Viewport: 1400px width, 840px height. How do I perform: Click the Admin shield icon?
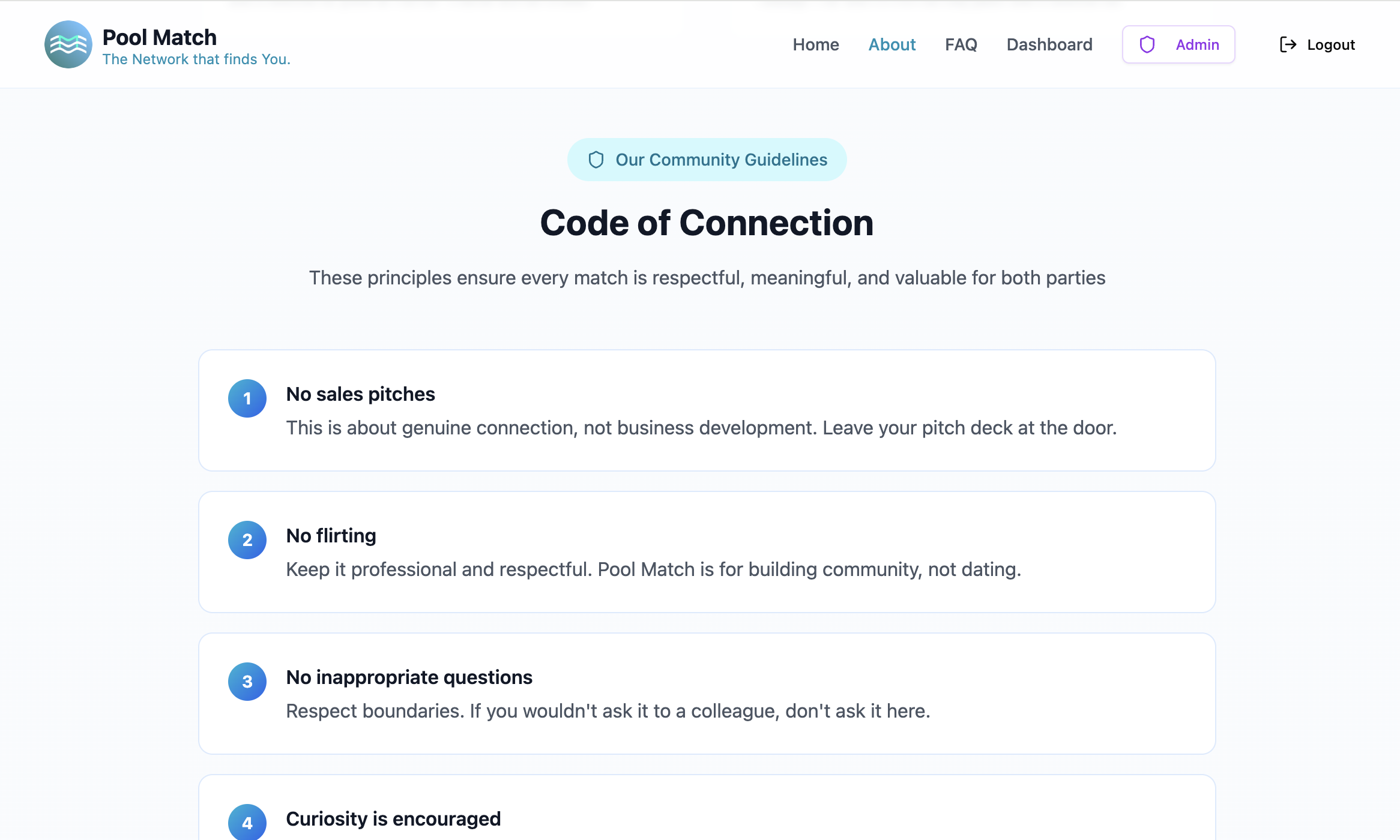pyautogui.click(x=1147, y=44)
